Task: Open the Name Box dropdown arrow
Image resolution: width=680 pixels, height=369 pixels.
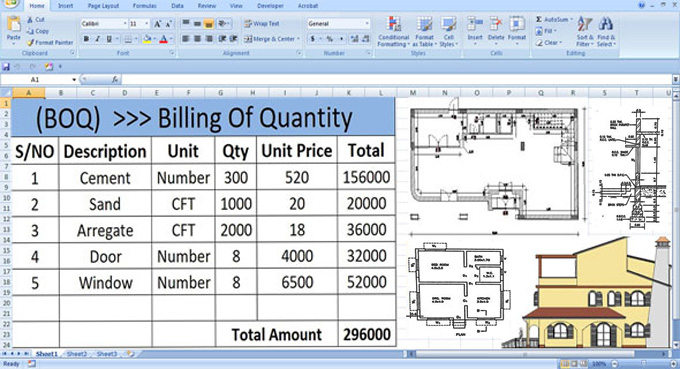Action: point(74,80)
